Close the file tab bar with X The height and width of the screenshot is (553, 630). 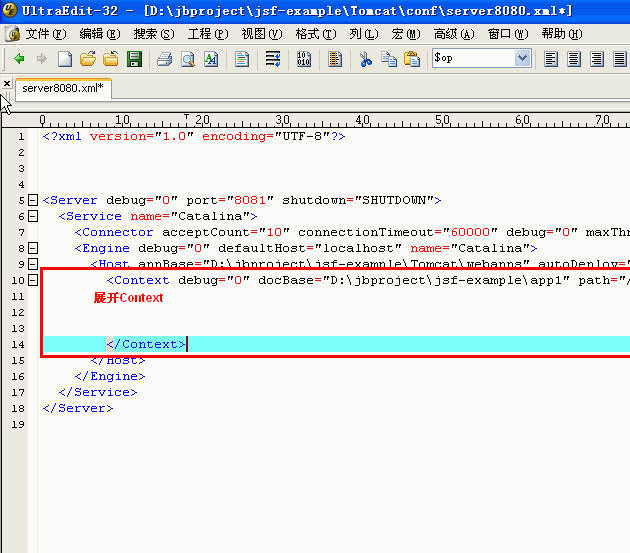coord(7,84)
